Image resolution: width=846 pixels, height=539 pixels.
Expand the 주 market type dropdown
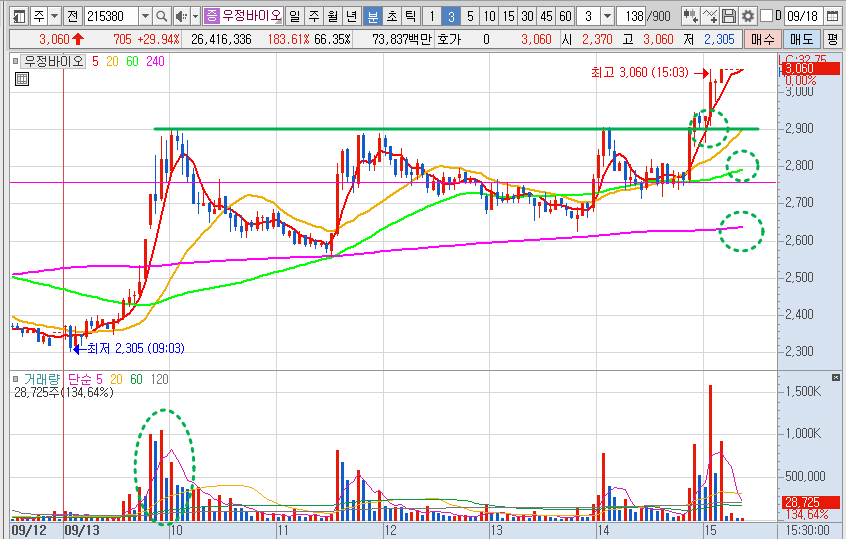[x=54, y=17]
